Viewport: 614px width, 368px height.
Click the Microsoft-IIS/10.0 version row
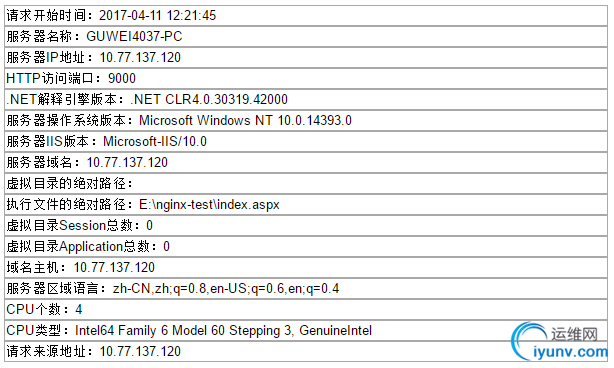click(x=306, y=142)
